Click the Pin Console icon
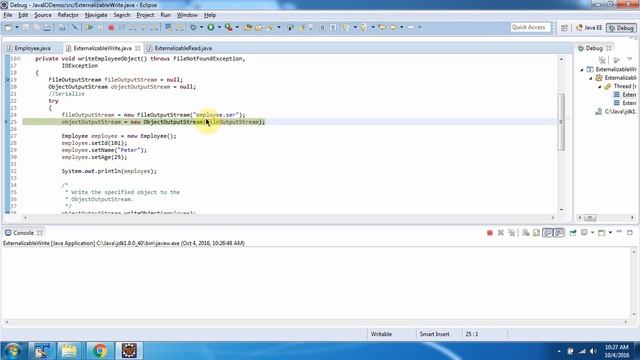The image size is (640, 360). pos(573,233)
